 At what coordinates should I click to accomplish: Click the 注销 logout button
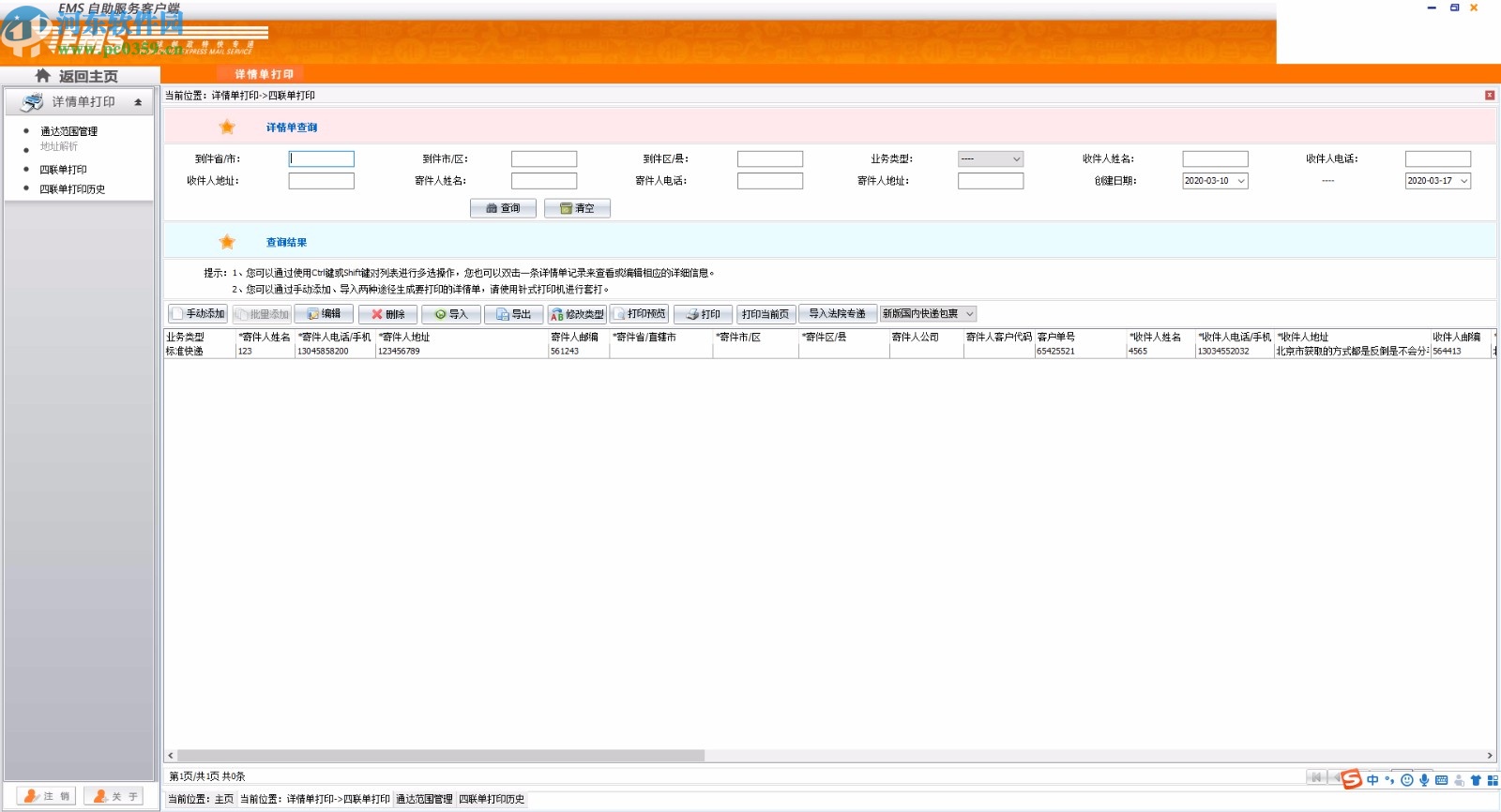(x=46, y=796)
